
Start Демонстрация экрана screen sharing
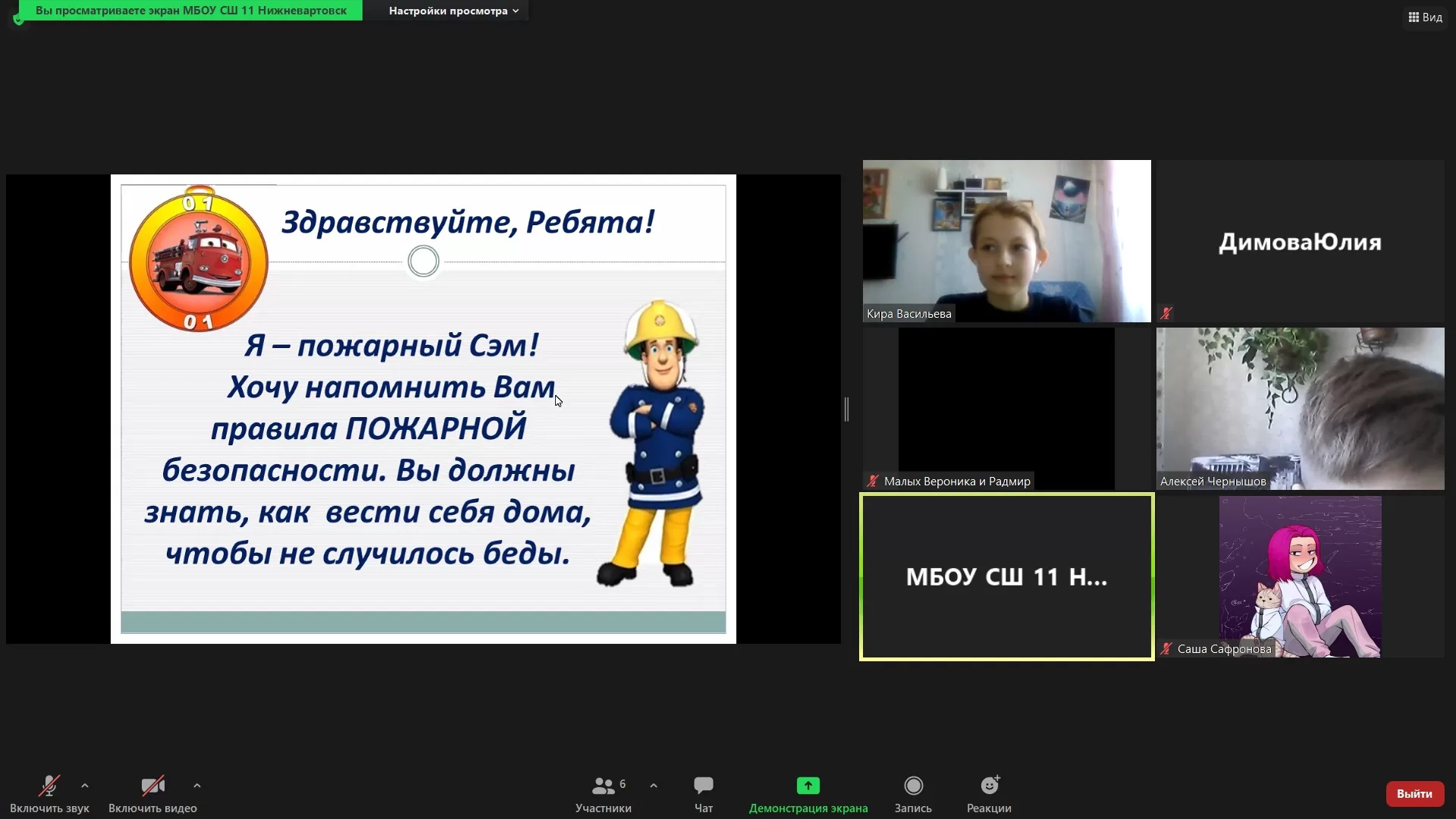click(x=808, y=794)
